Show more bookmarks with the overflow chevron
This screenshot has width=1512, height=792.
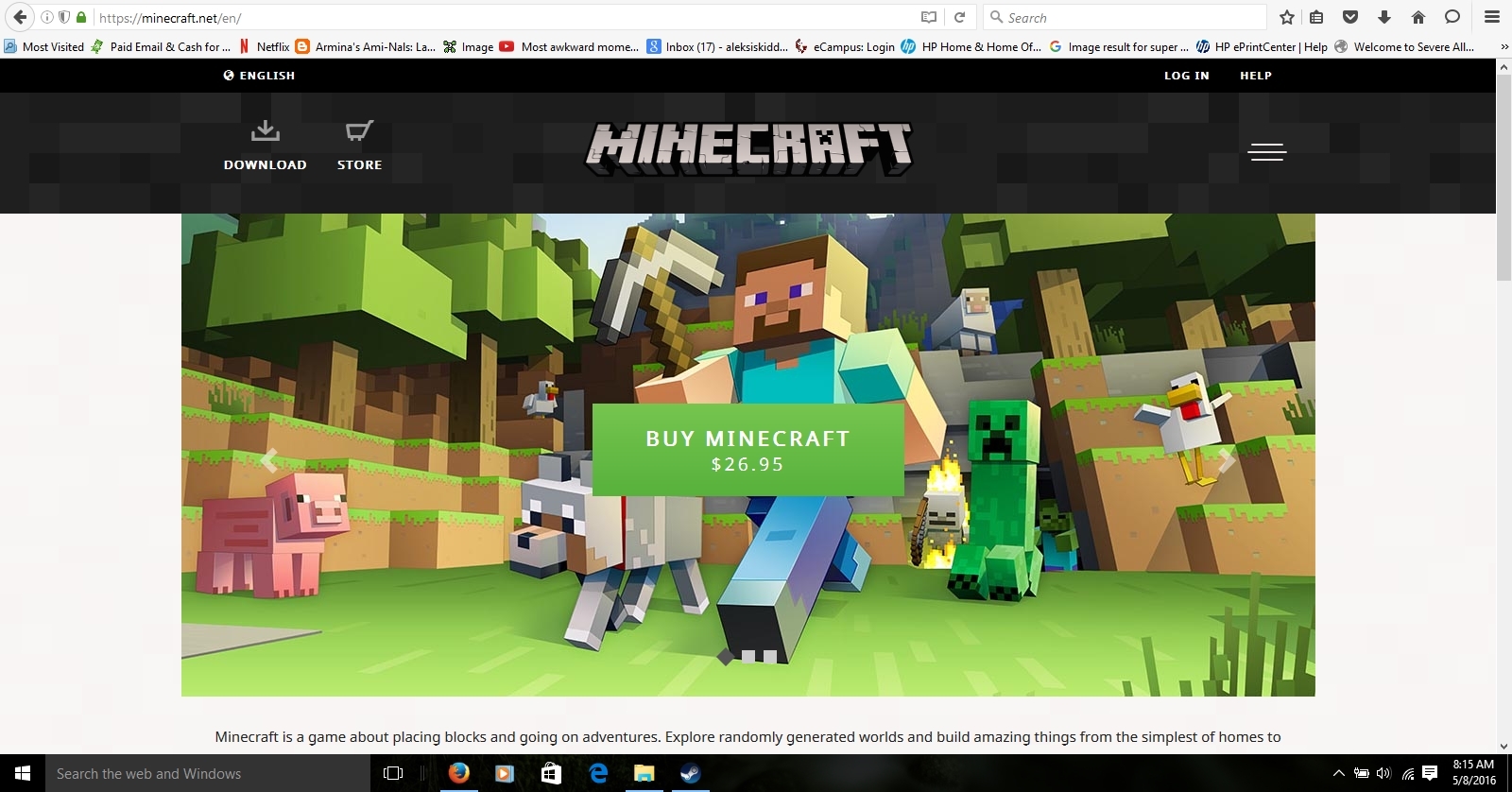tap(1504, 46)
